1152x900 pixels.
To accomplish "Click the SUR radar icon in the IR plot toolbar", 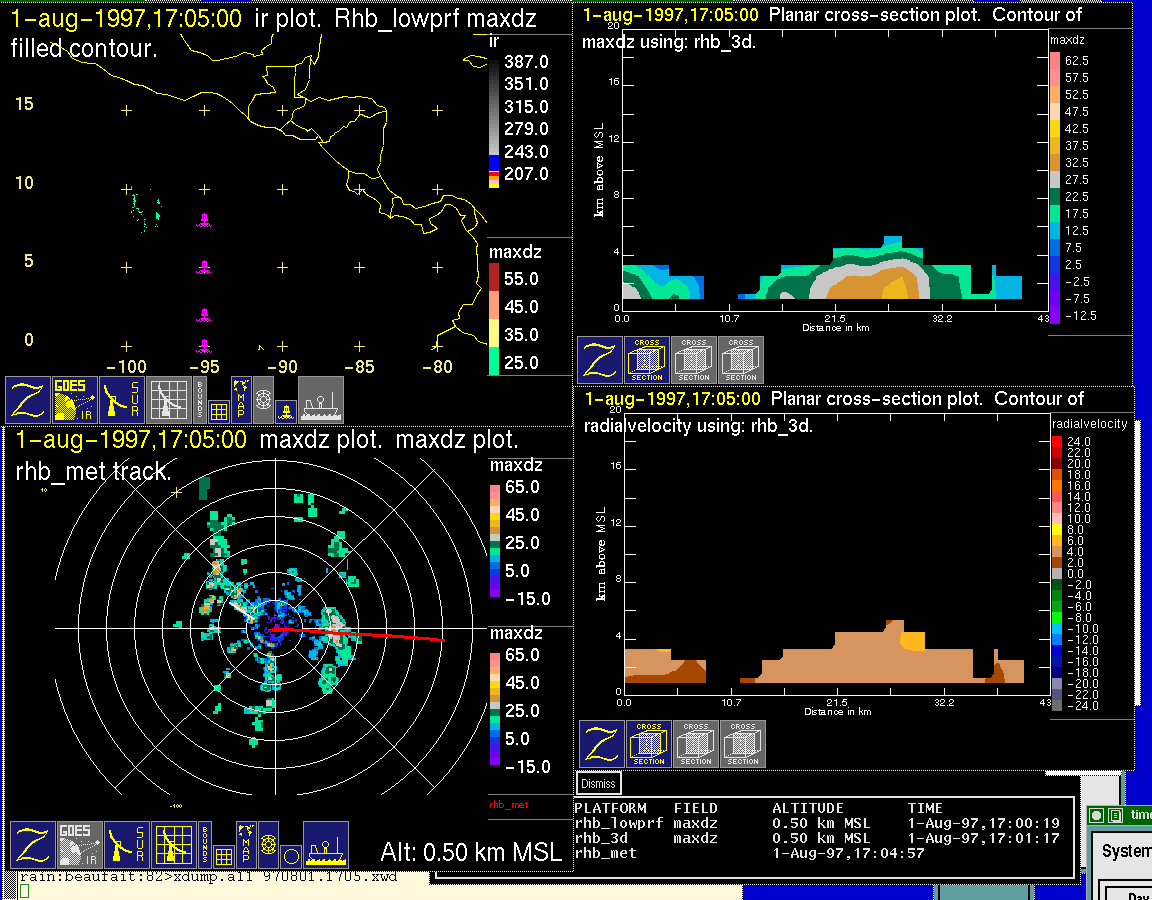I will (123, 400).
